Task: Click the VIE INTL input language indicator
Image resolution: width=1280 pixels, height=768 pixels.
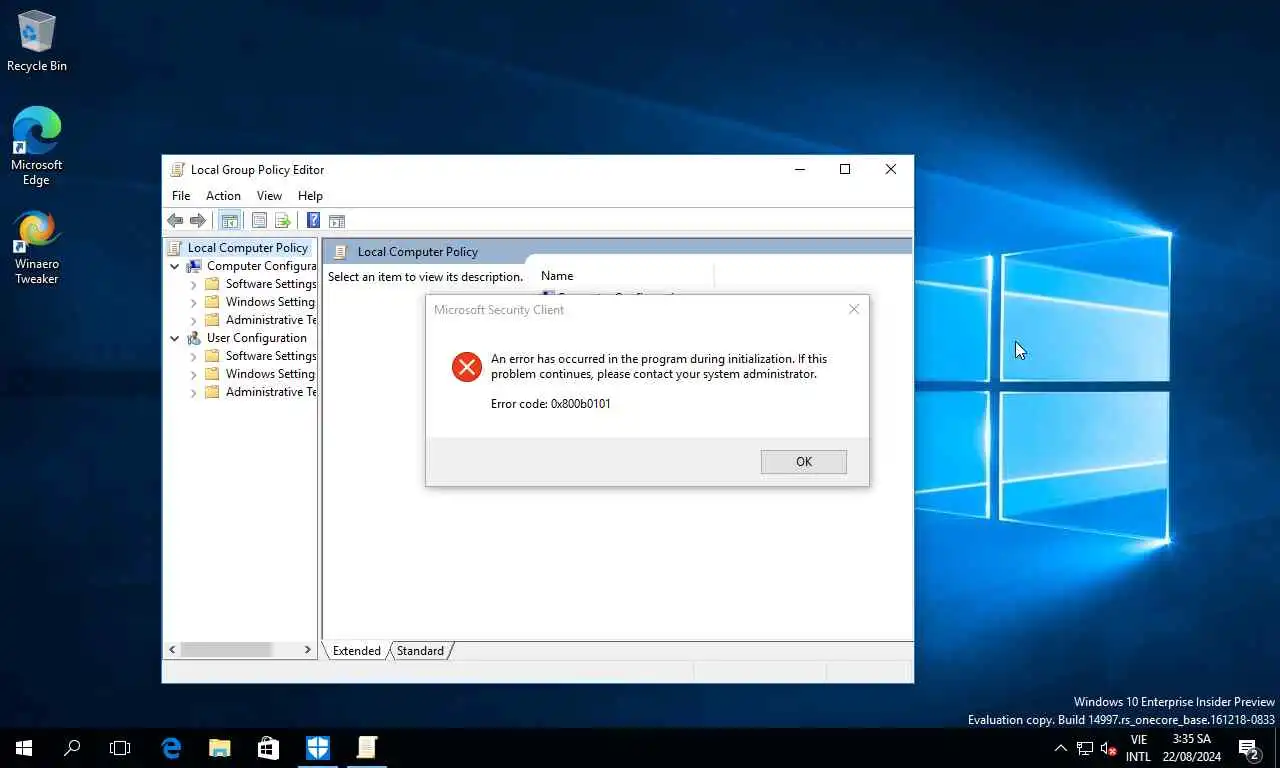Action: click(1138, 748)
